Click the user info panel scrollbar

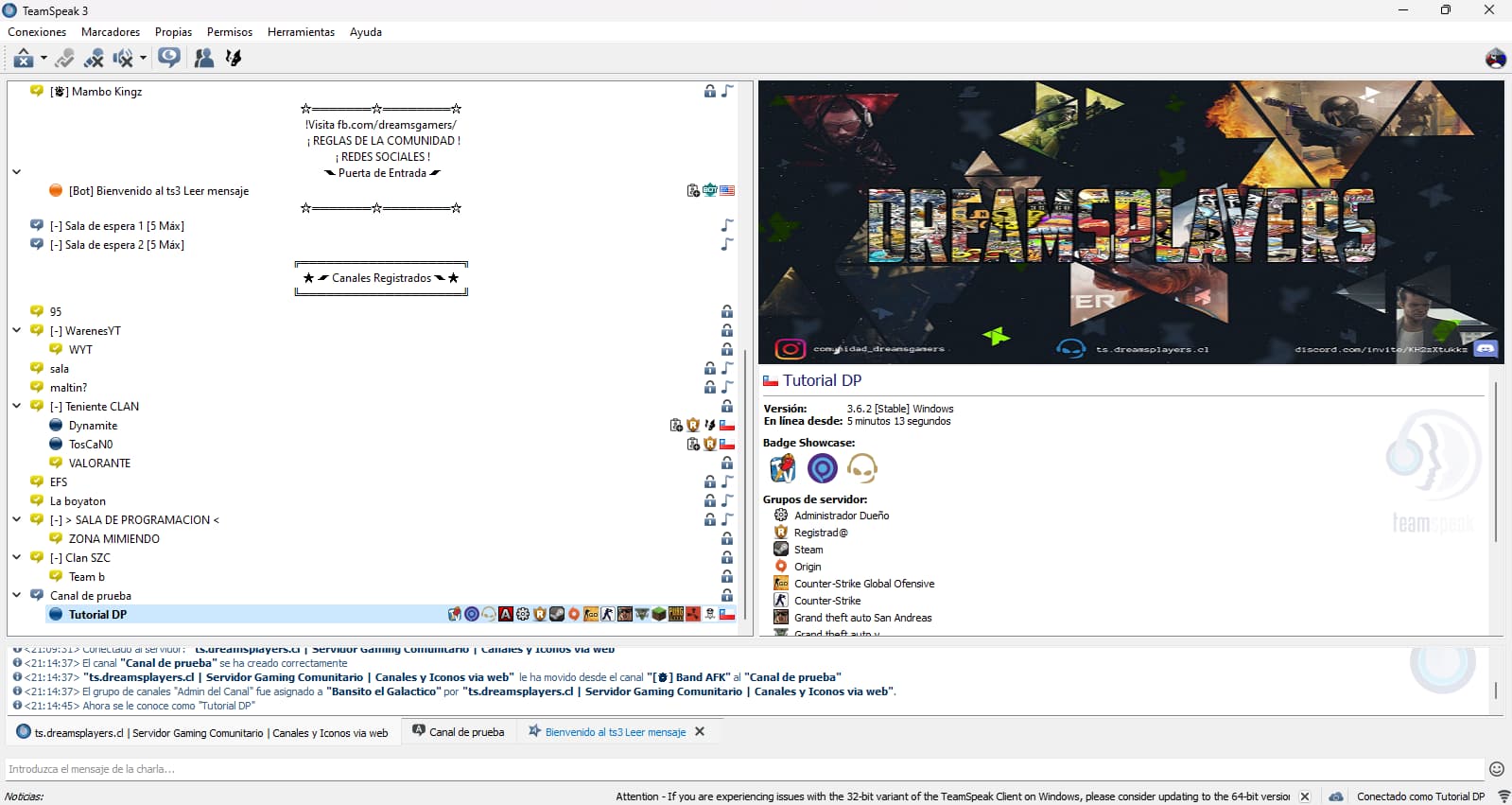tap(1495, 461)
